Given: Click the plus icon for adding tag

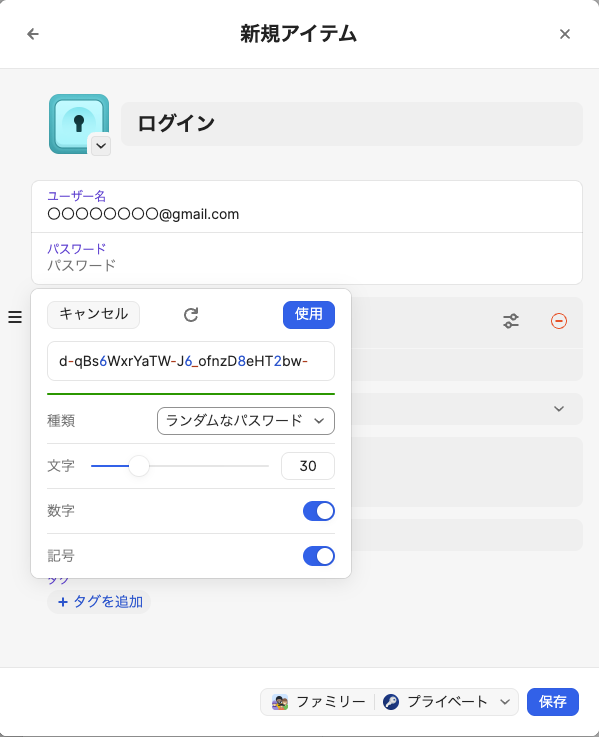Looking at the screenshot, I should pyautogui.click(x=63, y=602).
